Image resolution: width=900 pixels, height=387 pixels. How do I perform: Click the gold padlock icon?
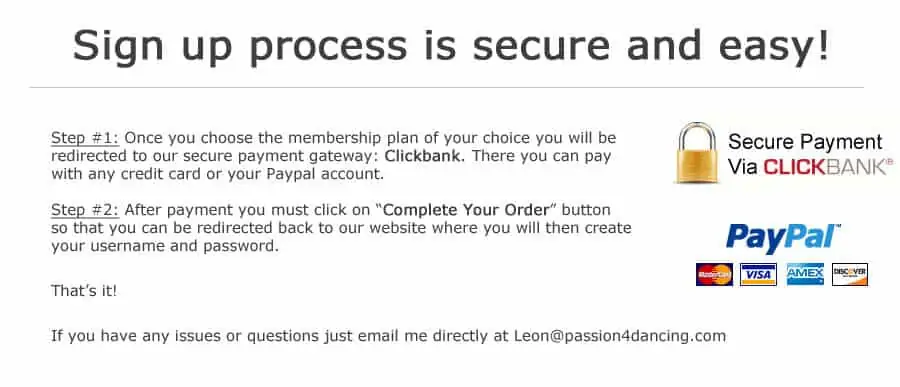pos(696,153)
